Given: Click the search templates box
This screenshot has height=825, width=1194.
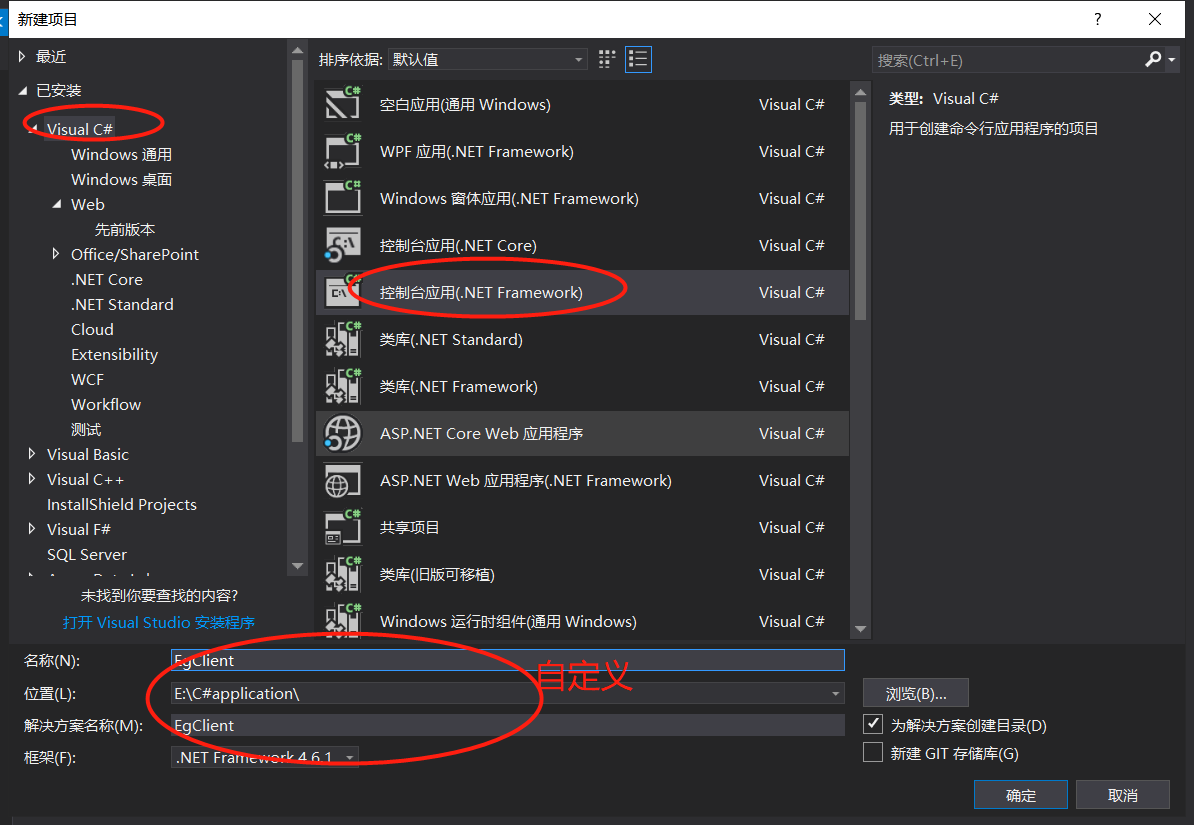Looking at the screenshot, I should pyautogui.click(x=1007, y=60).
